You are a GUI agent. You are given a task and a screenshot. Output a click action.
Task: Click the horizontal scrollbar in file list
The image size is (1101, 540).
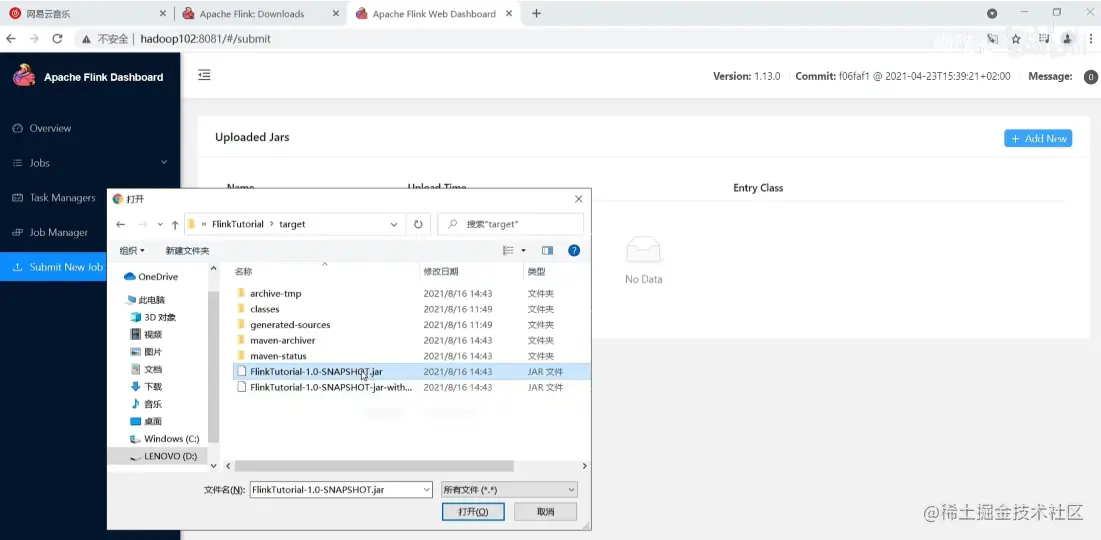[x=374, y=466]
